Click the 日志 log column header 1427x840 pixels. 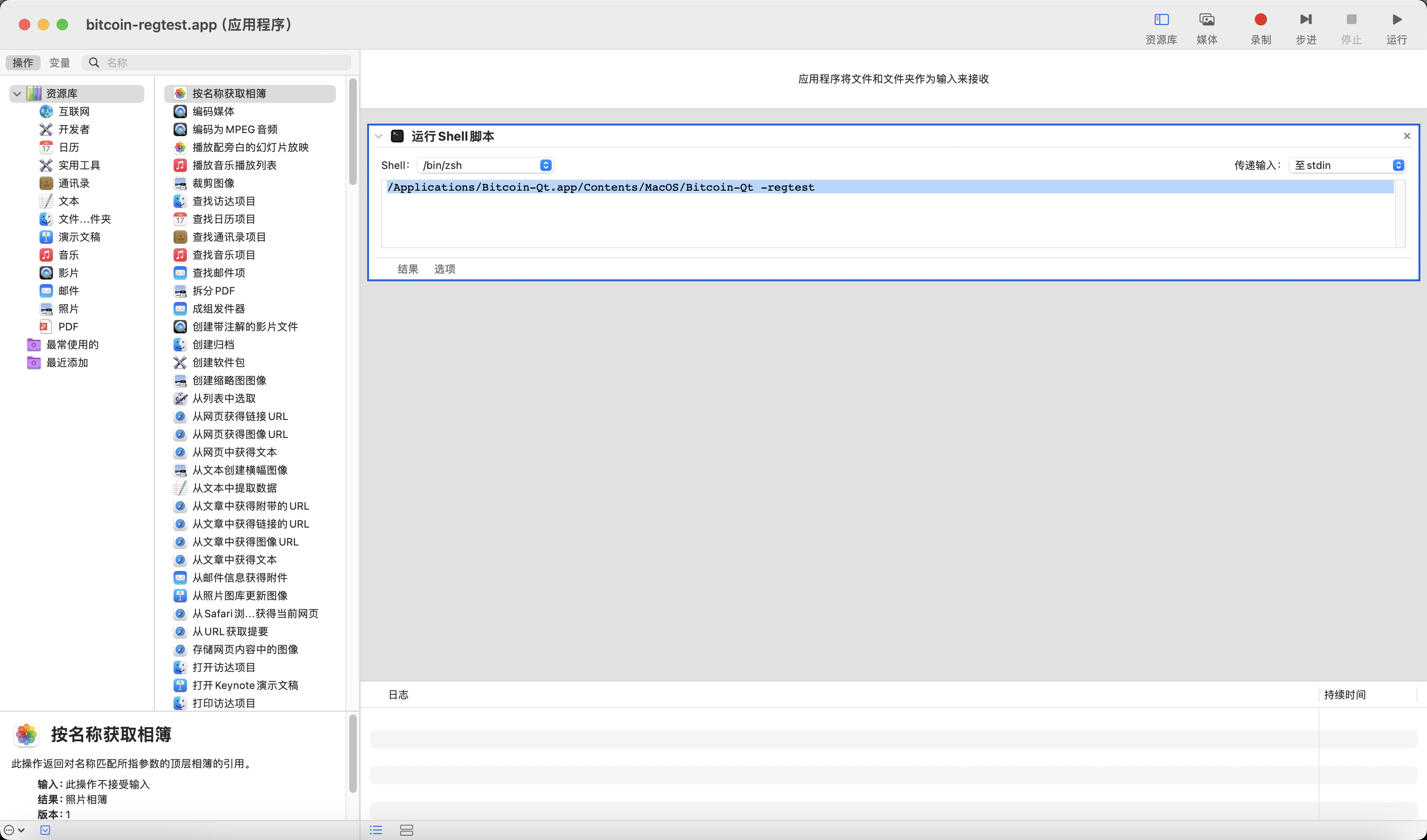pos(398,695)
